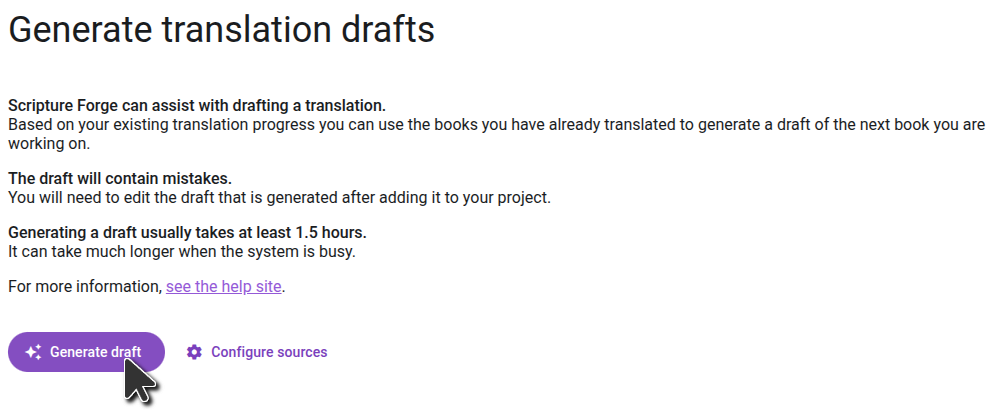Open the 'see the help site' link
Image resolution: width=1000 pixels, height=420 pixels.
pyautogui.click(x=224, y=287)
